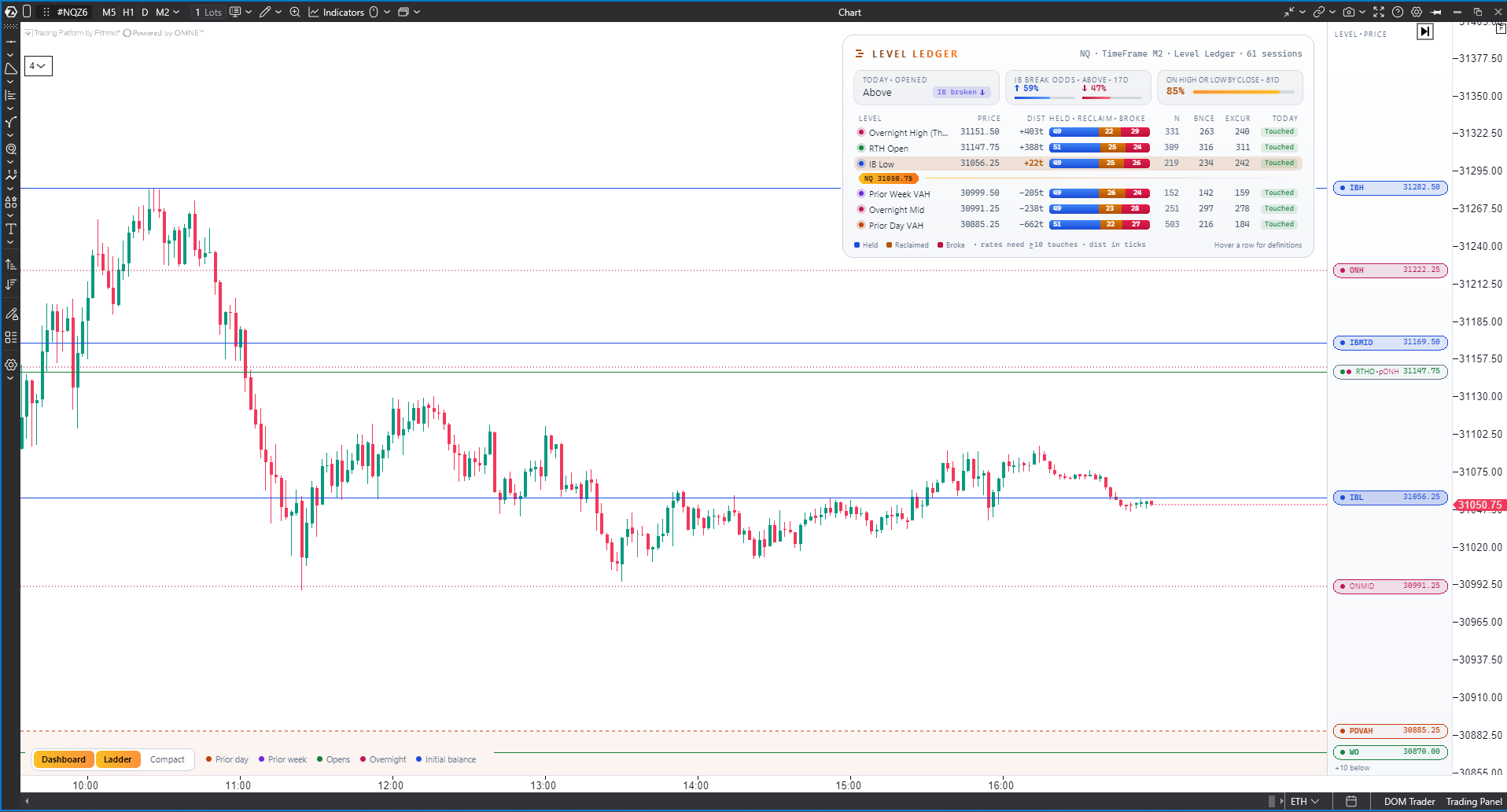The width and height of the screenshot is (1507, 812).
Task: Open the drawing objects list icon
Action: click(11, 337)
